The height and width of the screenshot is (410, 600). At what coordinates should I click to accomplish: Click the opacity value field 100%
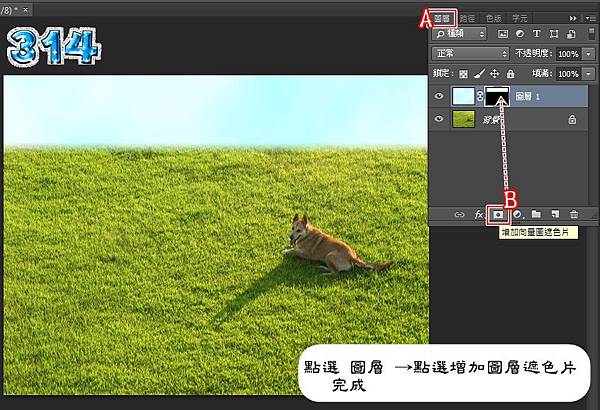(569, 54)
